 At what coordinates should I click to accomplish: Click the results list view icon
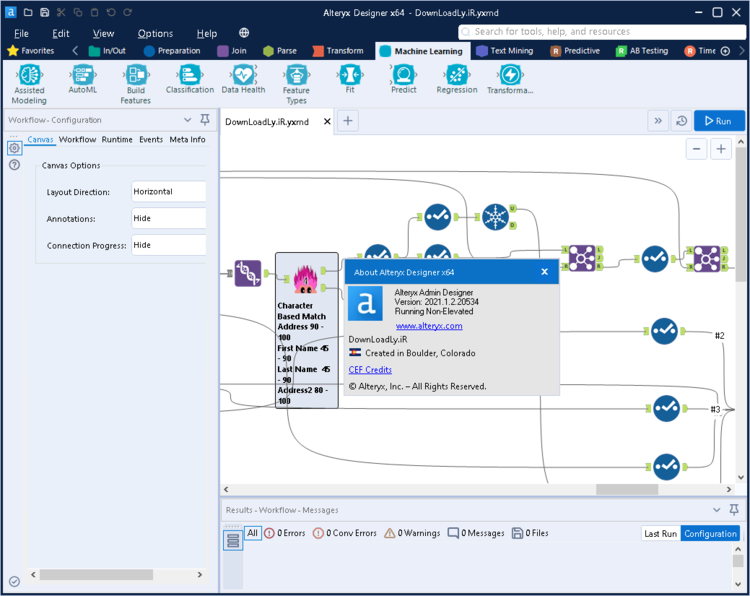(x=233, y=540)
